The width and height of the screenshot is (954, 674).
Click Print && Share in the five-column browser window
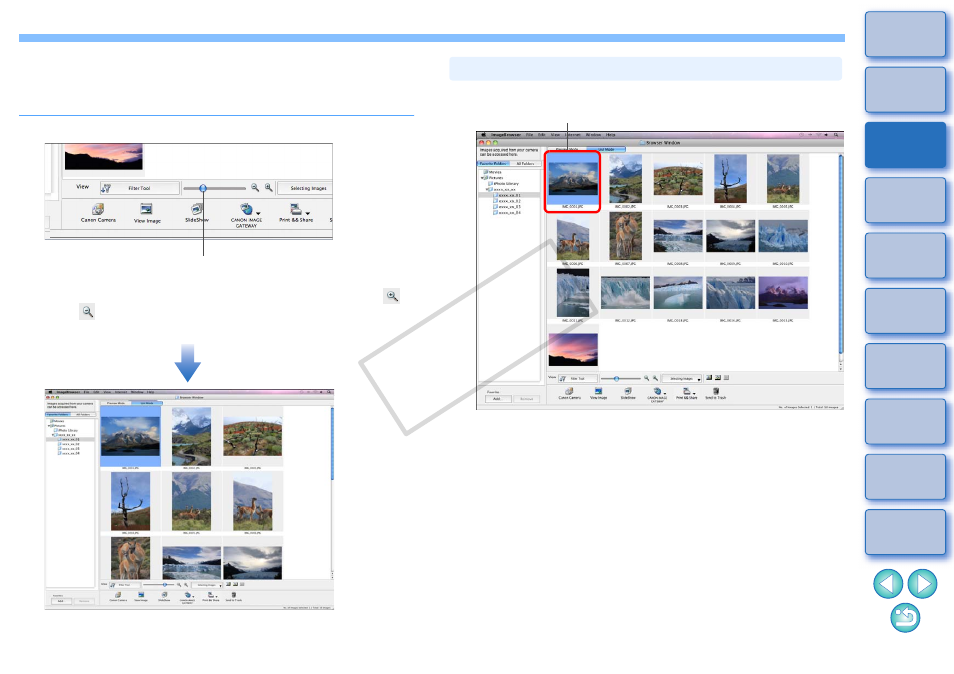tap(686, 393)
